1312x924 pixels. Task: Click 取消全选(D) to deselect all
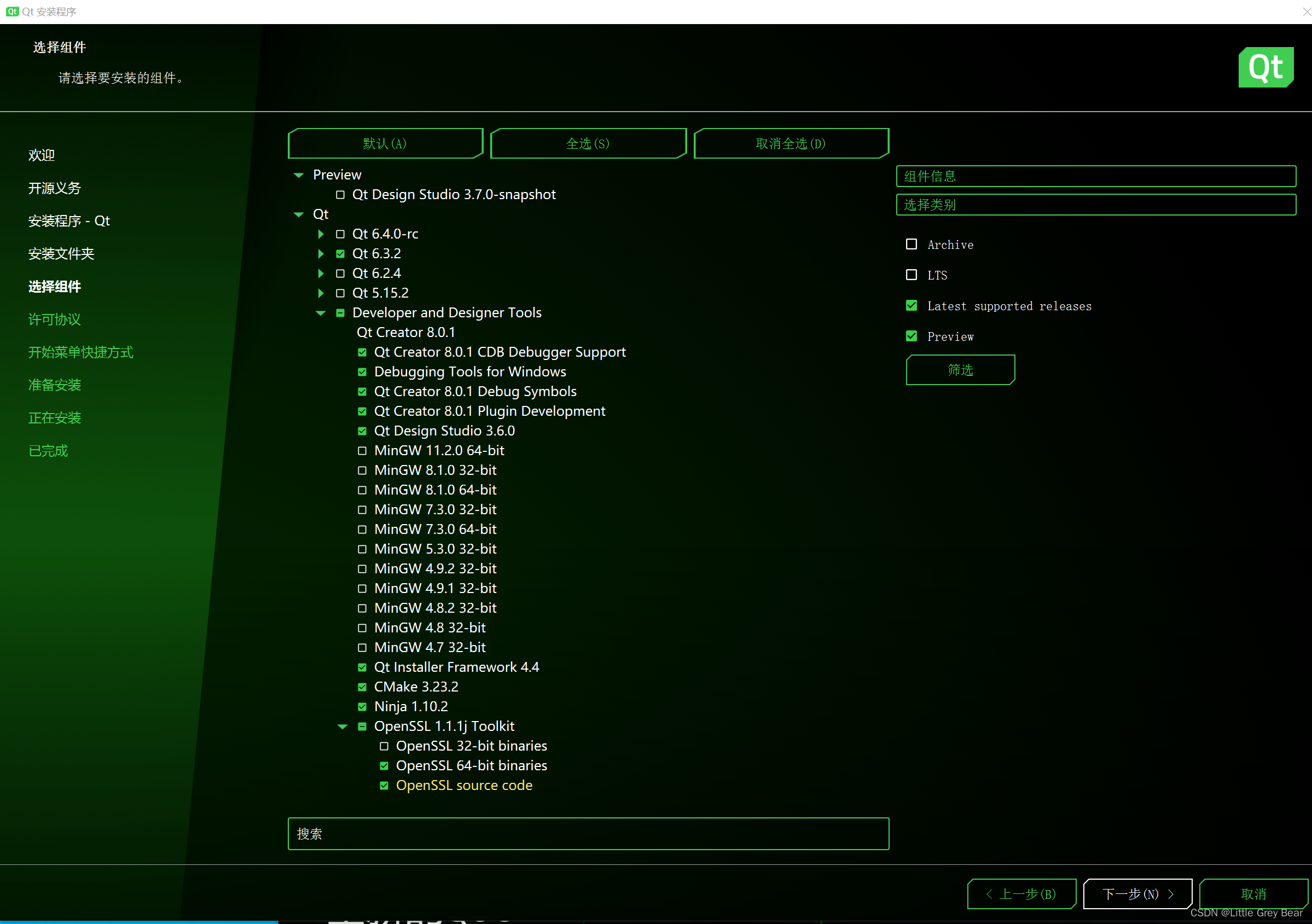click(x=792, y=143)
